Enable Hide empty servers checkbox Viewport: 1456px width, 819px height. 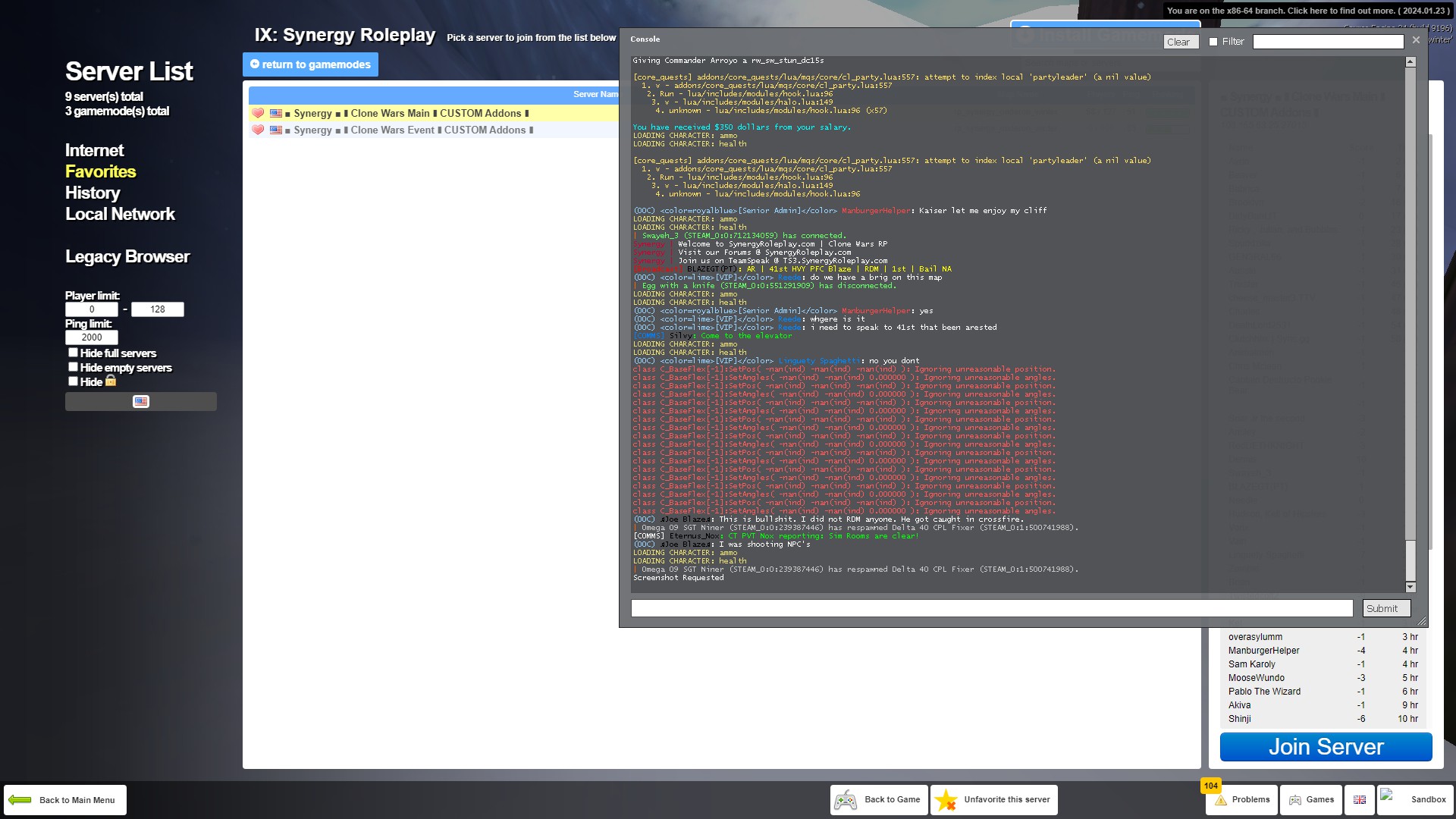coord(73,367)
